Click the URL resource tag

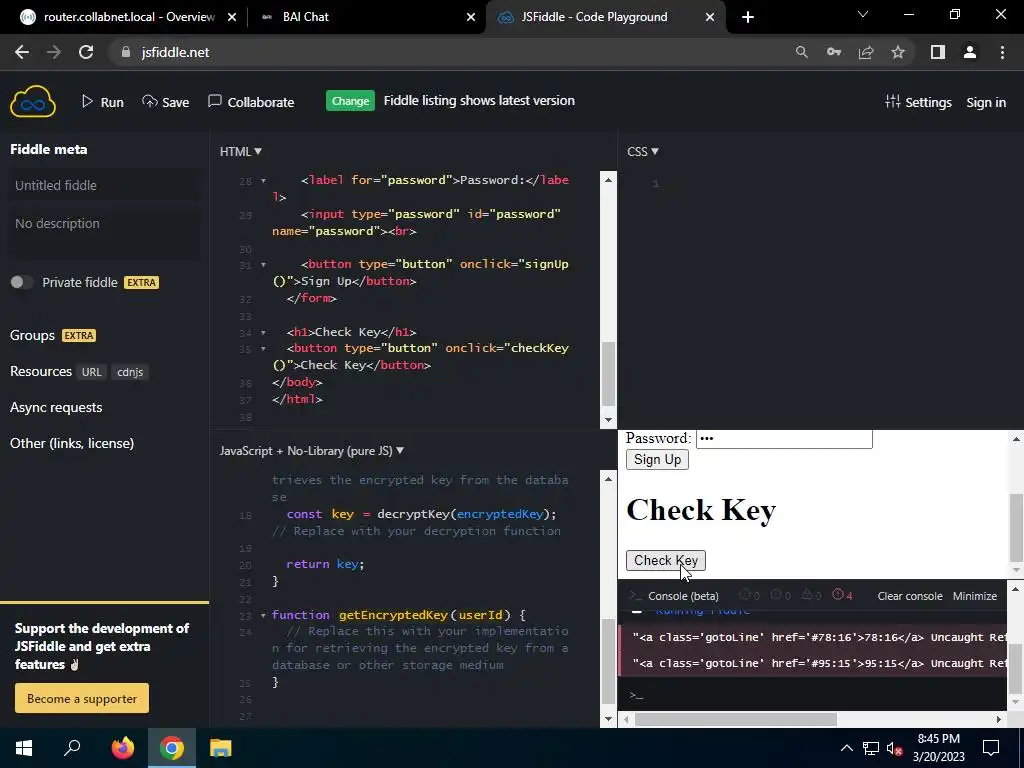tap(91, 372)
